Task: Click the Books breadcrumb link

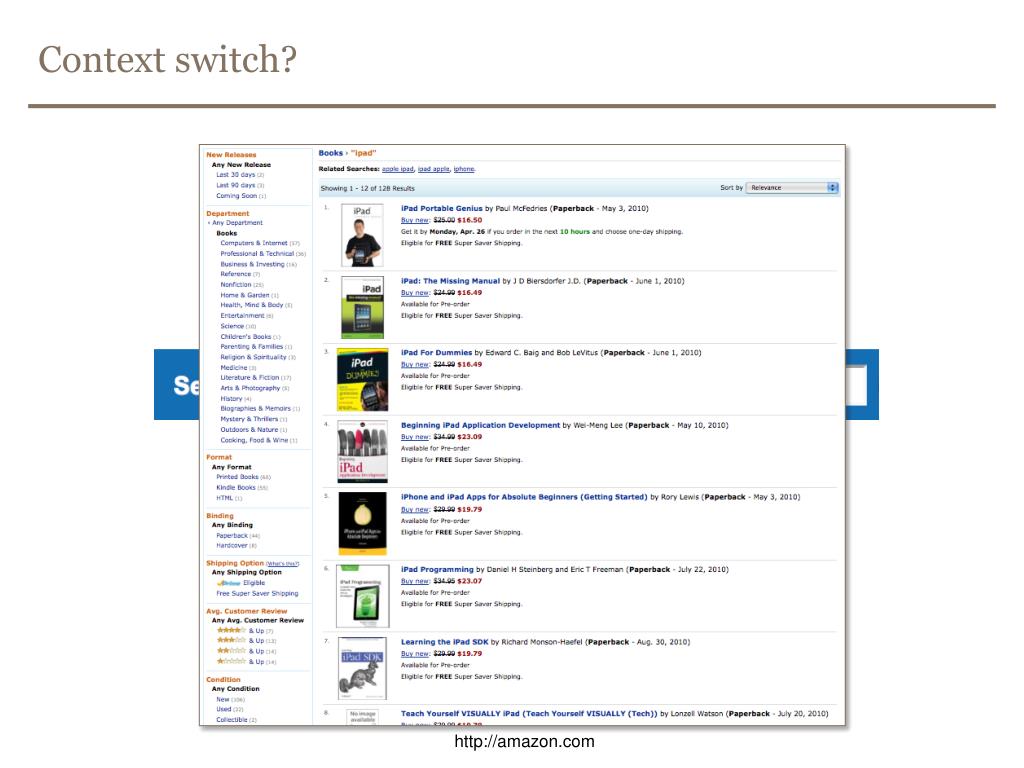Action: (330, 153)
